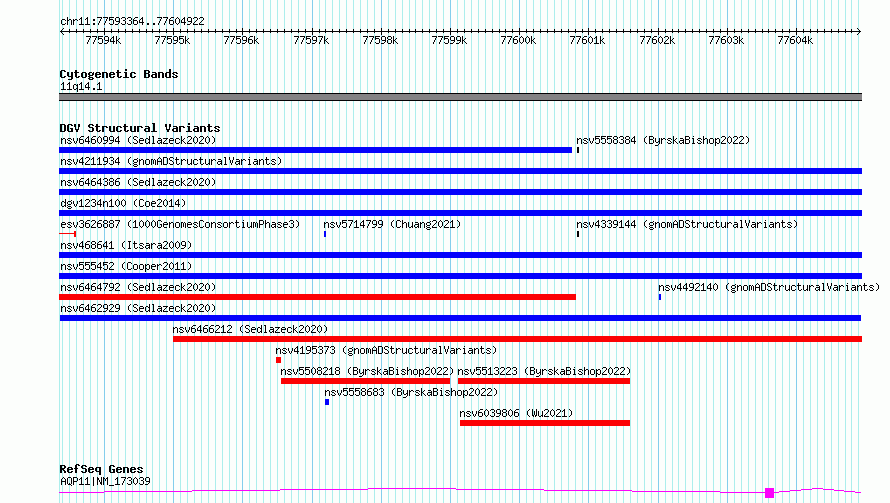Click the 77596k ruler tick label

(x=241, y=41)
